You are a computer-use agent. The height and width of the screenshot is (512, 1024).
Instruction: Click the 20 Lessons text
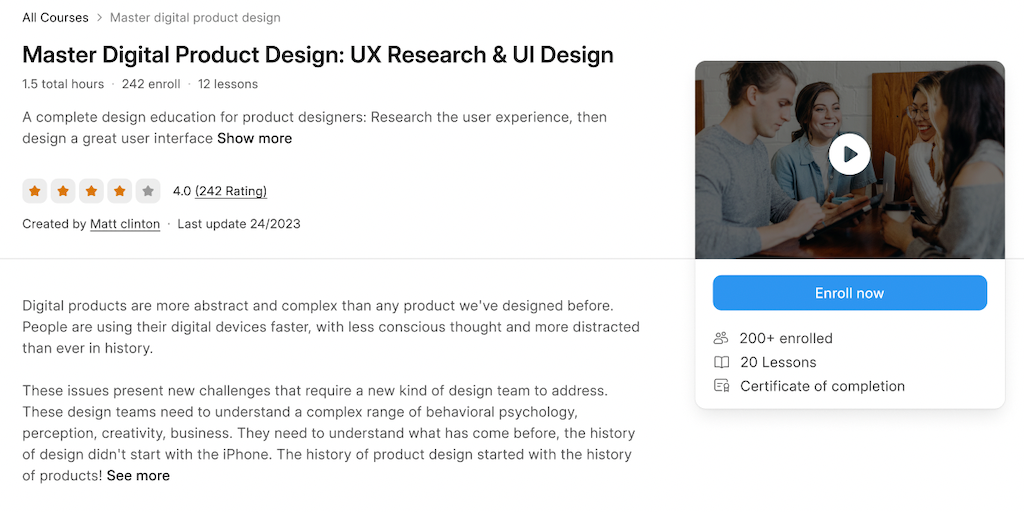pos(778,362)
